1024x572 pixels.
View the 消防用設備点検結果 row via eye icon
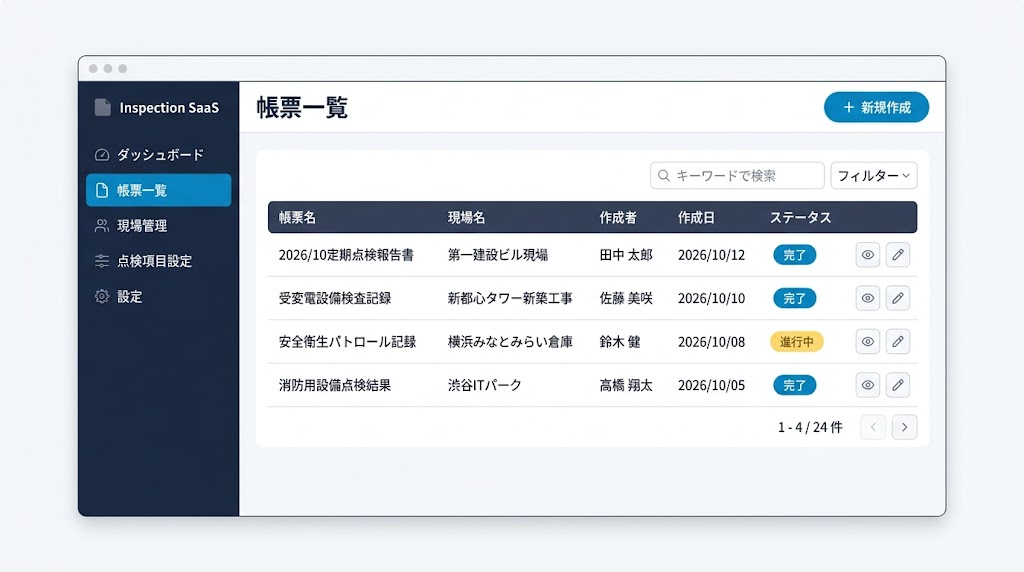pyautogui.click(x=867, y=385)
